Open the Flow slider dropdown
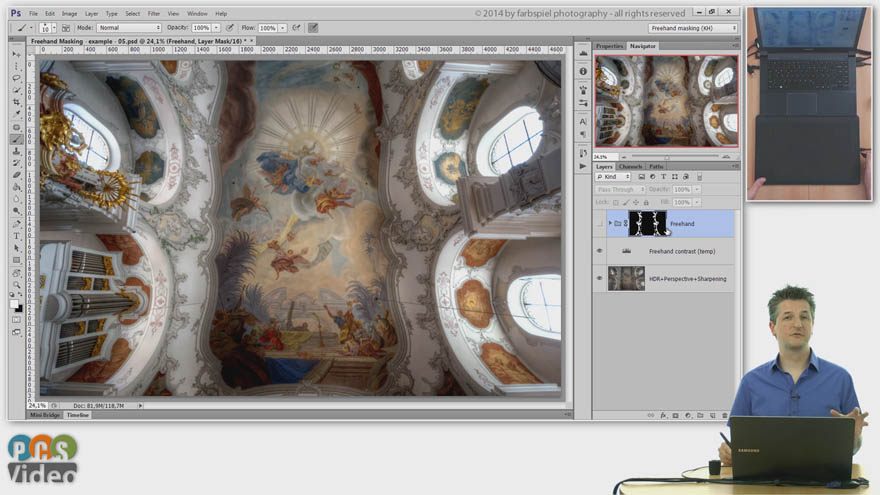Viewport: 880px width, 495px height. (x=283, y=28)
